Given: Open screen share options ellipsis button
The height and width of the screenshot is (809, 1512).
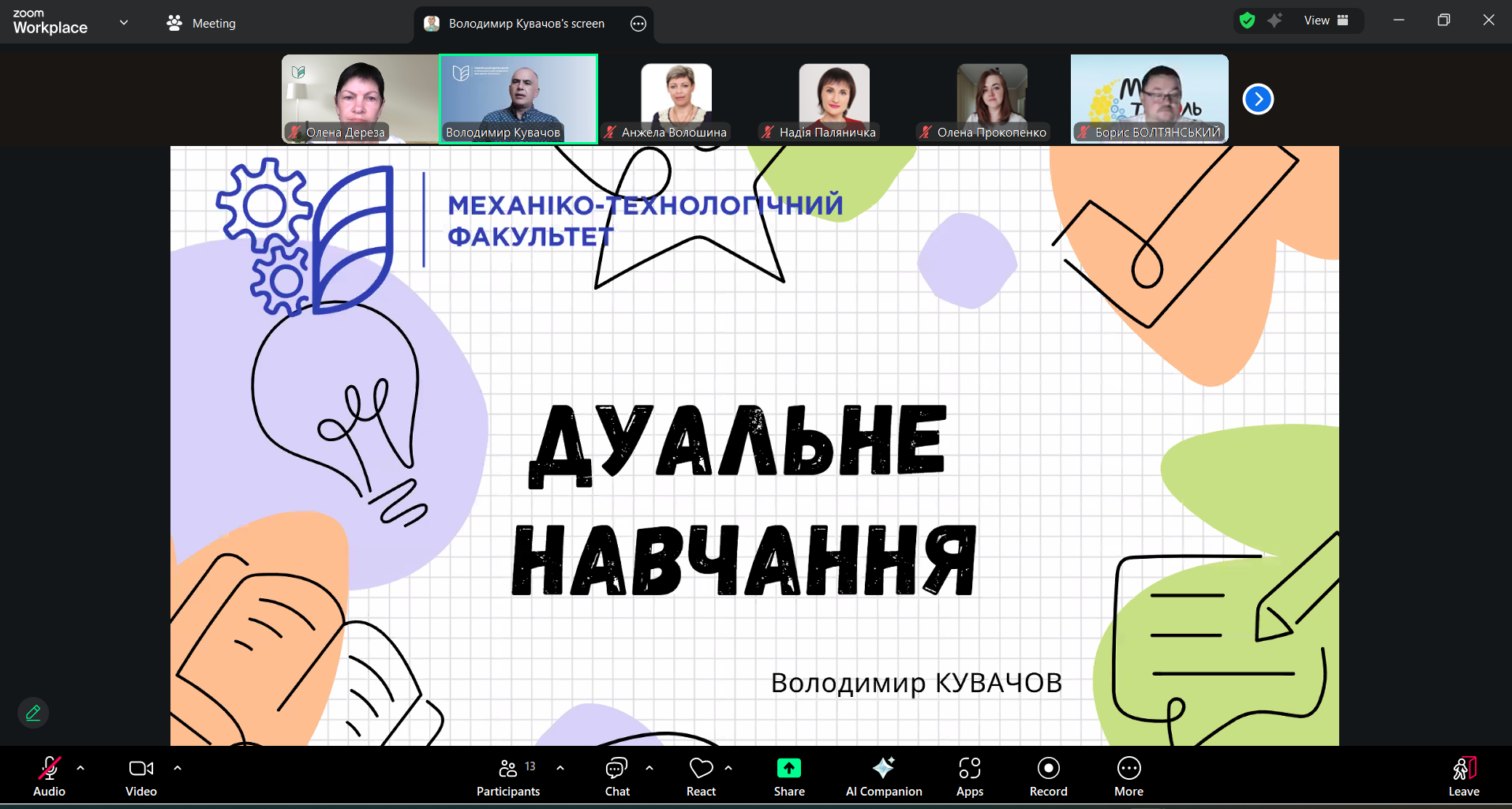Looking at the screenshot, I should 638,24.
